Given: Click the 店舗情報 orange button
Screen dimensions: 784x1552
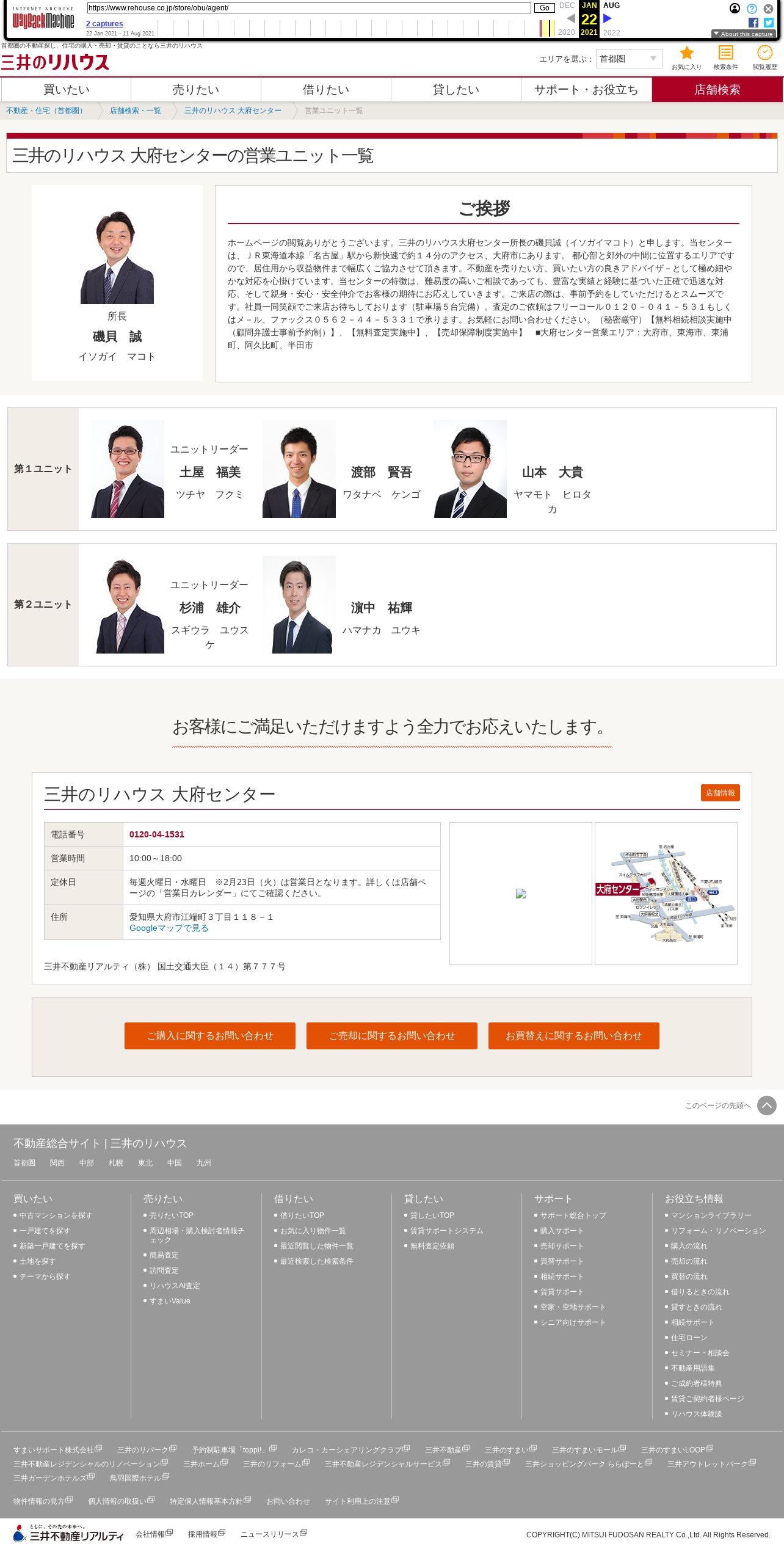Looking at the screenshot, I should coord(720,793).
